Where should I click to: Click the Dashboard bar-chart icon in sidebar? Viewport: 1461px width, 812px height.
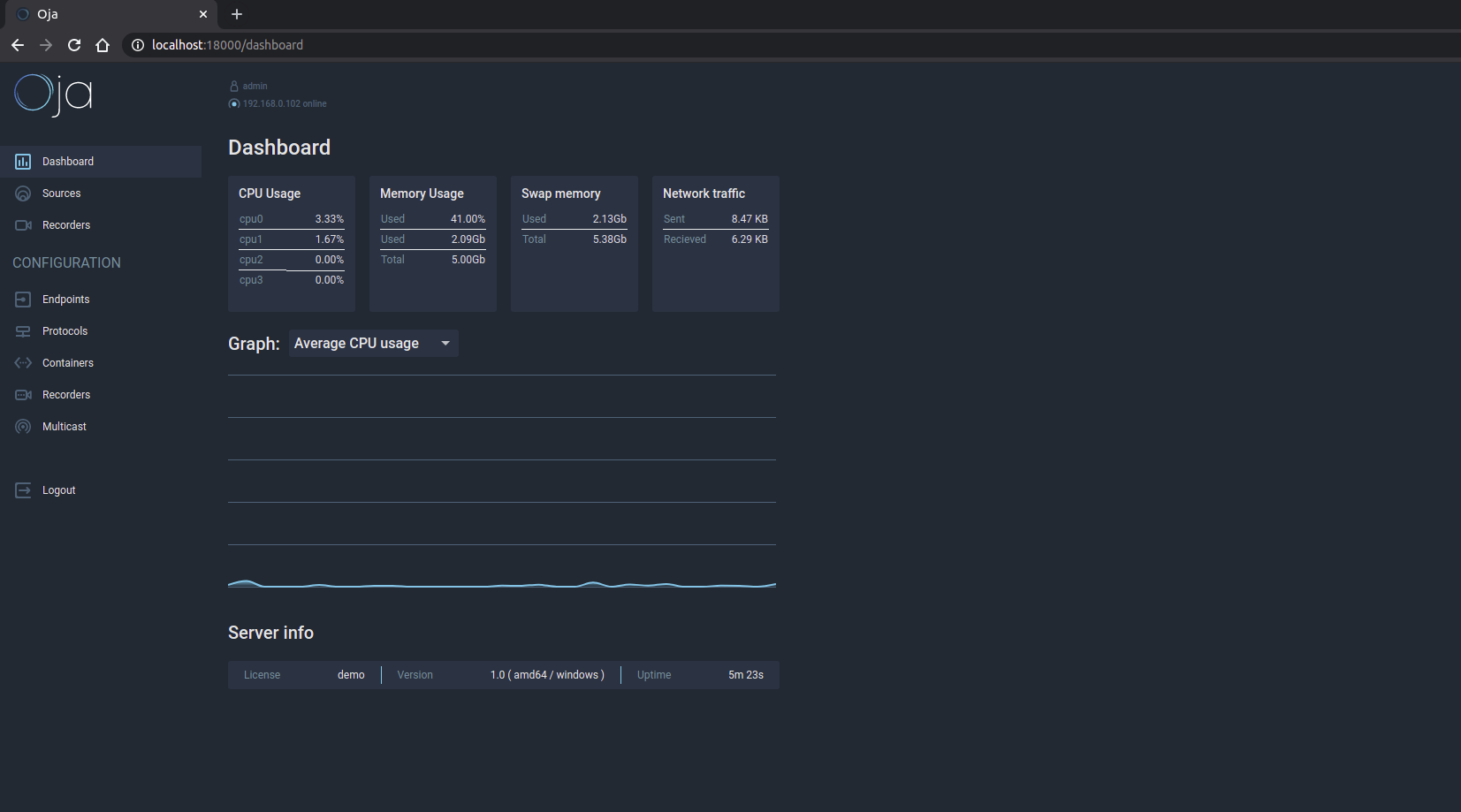(23, 162)
